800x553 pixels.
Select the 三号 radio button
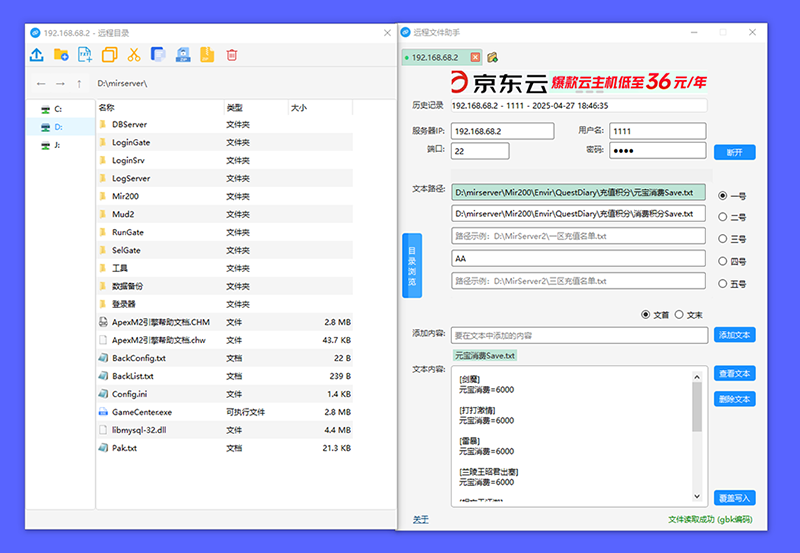pyautogui.click(x=723, y=240)
